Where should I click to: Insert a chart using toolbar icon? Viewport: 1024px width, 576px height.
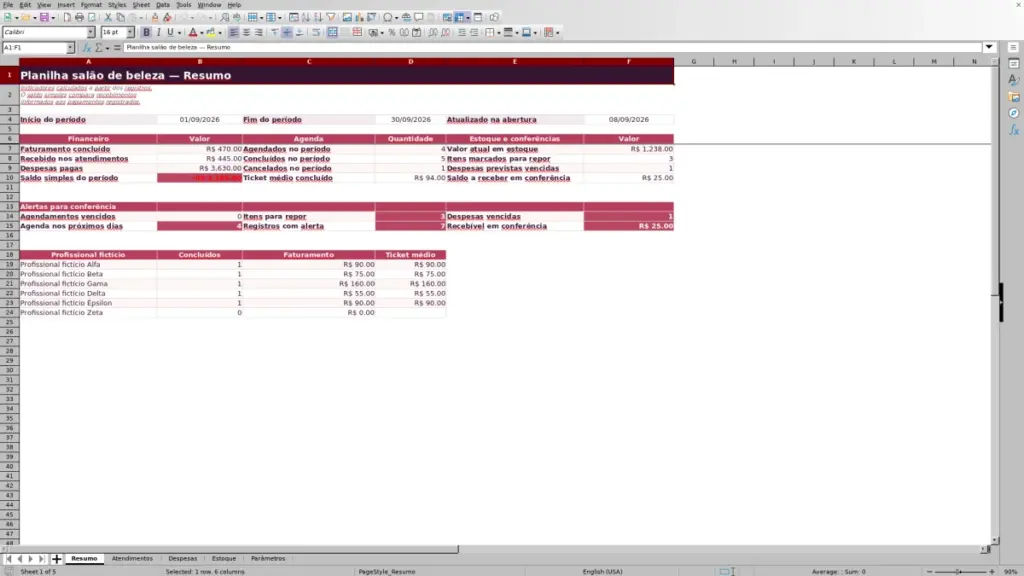click(x=359, y=18)
